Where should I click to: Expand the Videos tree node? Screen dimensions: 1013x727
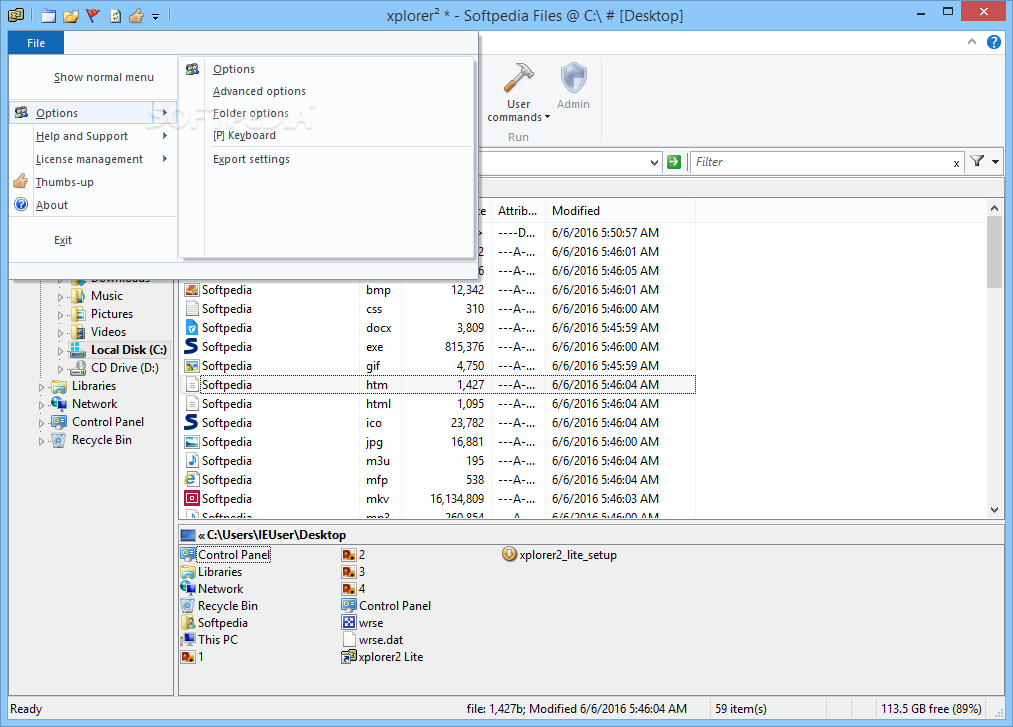(x=61, y=333)
